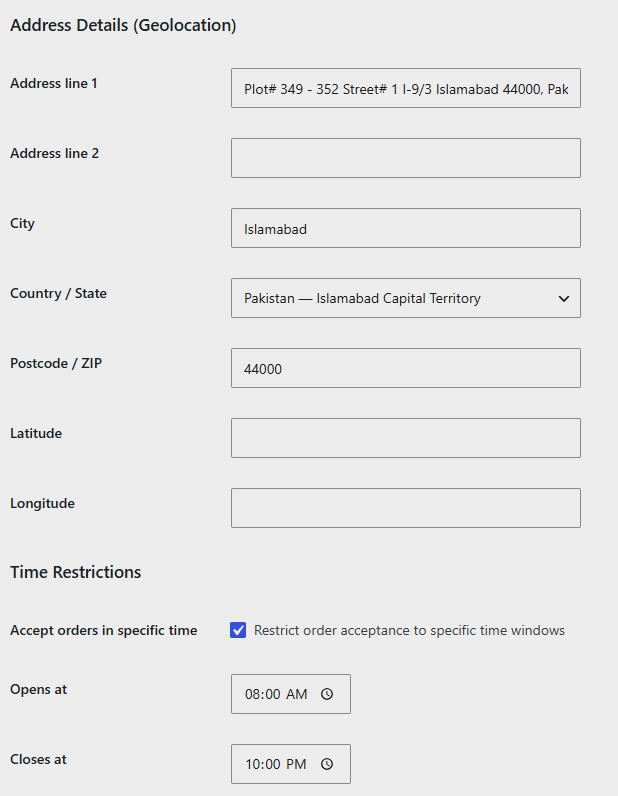Click the Postcode field showing 44000
The image size is (618, 796).
click(406, 368)
